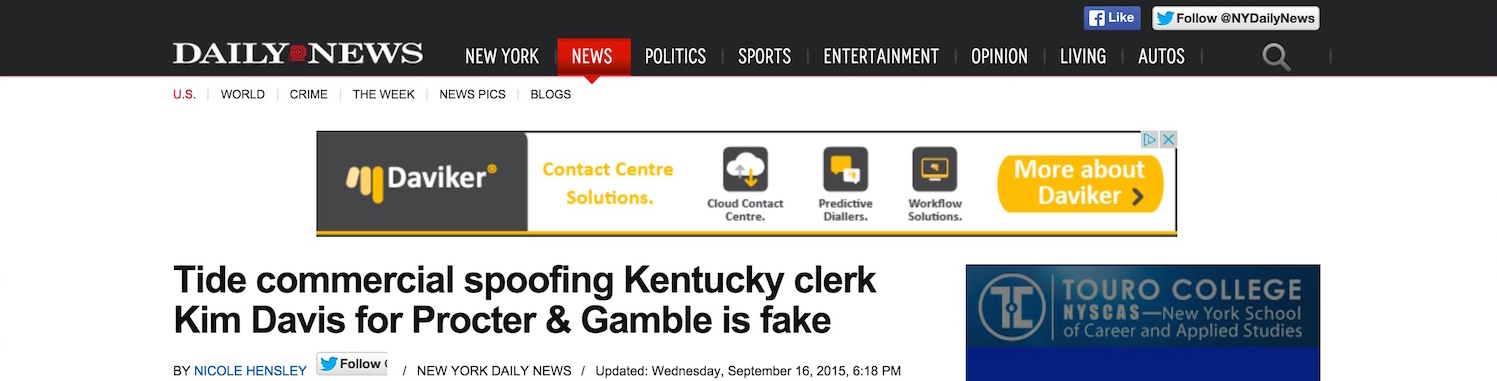Follow author via Twitter Follow button
The width and height of the screenshot is (1497, 381).
(x=352, y=364)
